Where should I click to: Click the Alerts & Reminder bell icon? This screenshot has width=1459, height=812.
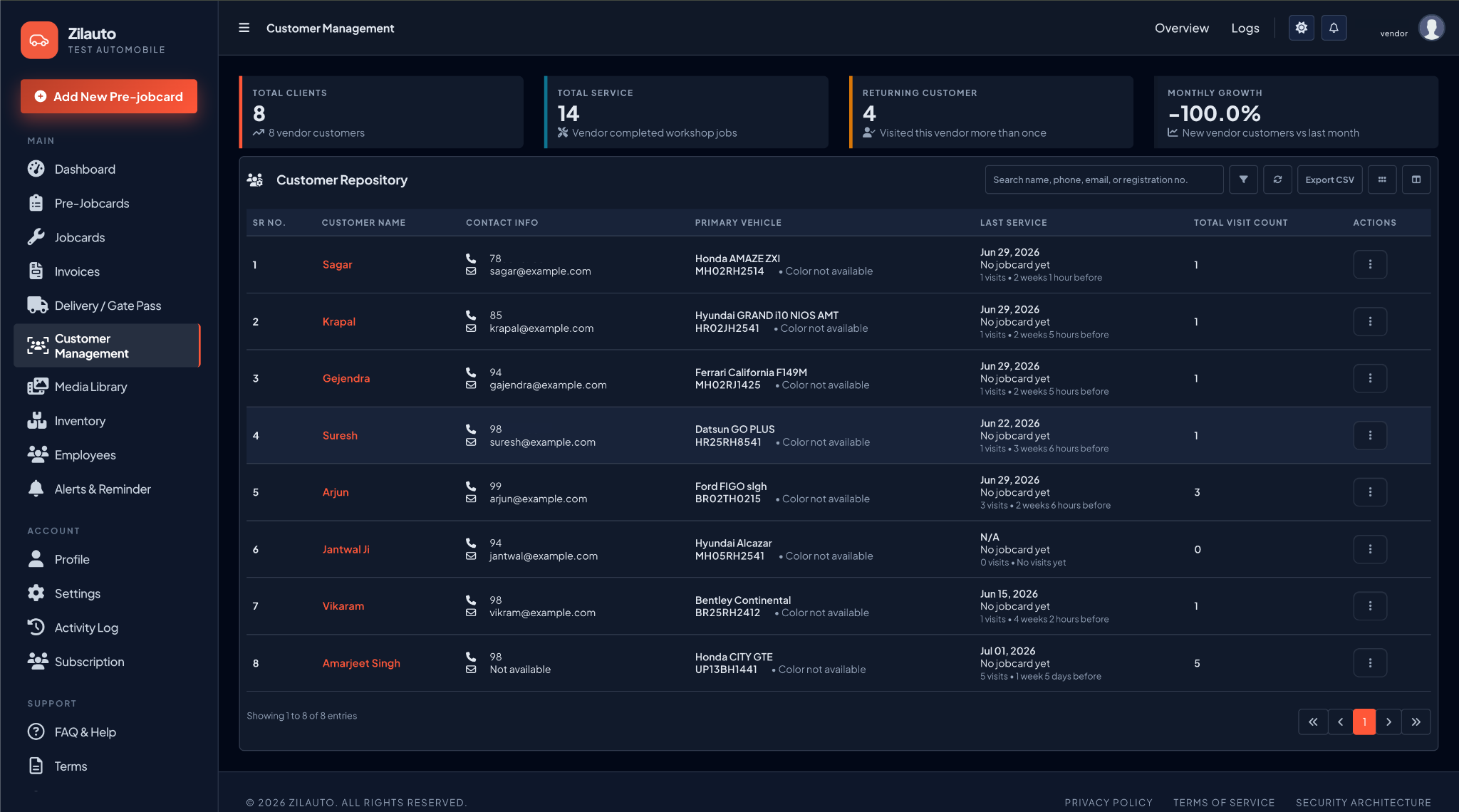(36, 489)
